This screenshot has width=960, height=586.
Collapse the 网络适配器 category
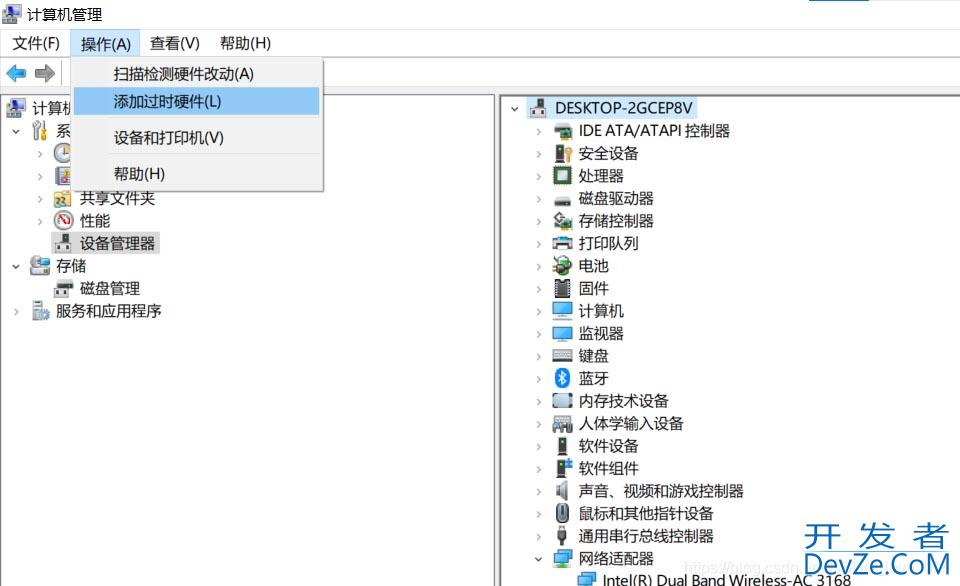pyautogui.click(x=538, y=559)
